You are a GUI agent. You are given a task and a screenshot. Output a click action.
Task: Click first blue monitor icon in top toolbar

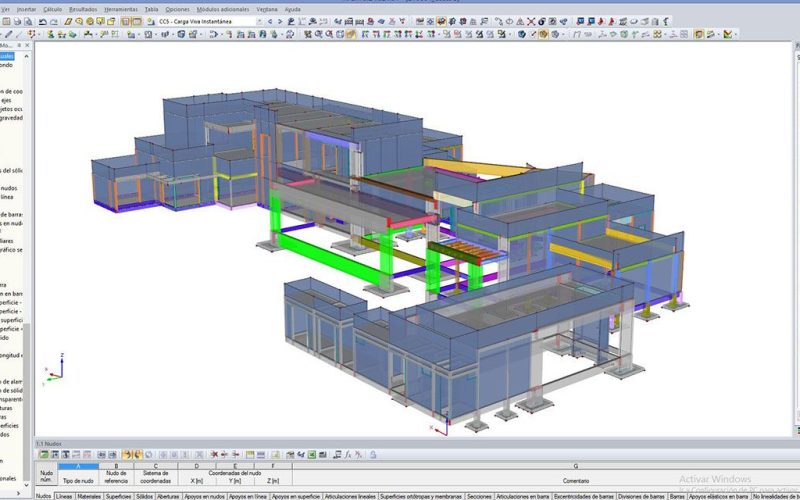tap(580, 21)
